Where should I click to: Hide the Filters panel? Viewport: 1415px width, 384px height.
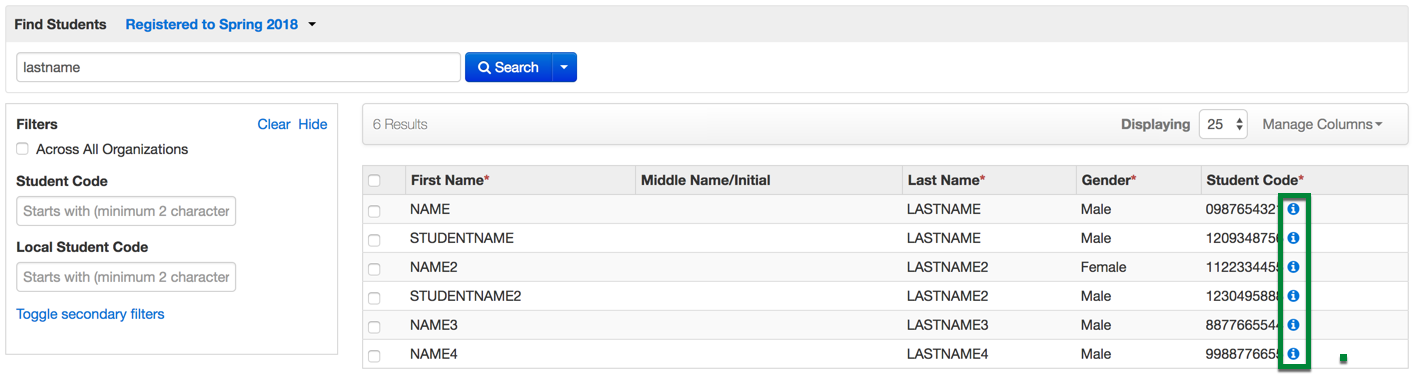313,124
